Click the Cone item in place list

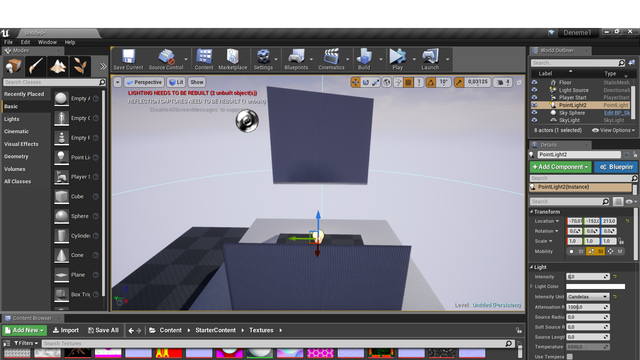[77, 255]
